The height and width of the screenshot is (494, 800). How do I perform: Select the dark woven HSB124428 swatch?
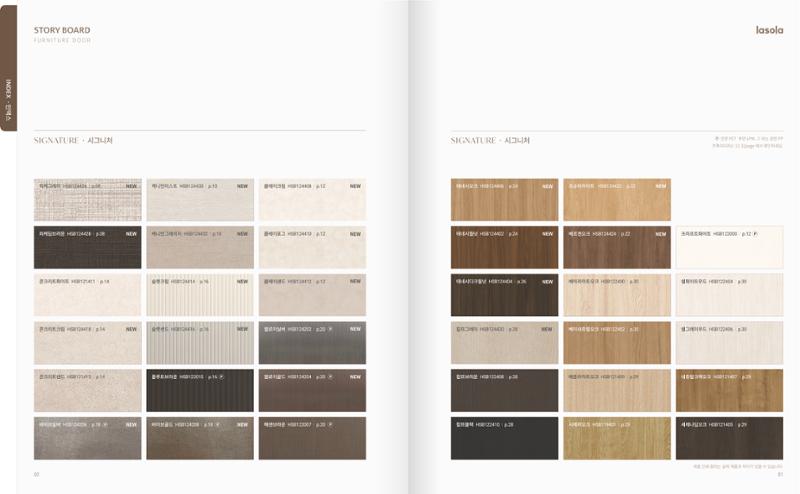point(88,248)
